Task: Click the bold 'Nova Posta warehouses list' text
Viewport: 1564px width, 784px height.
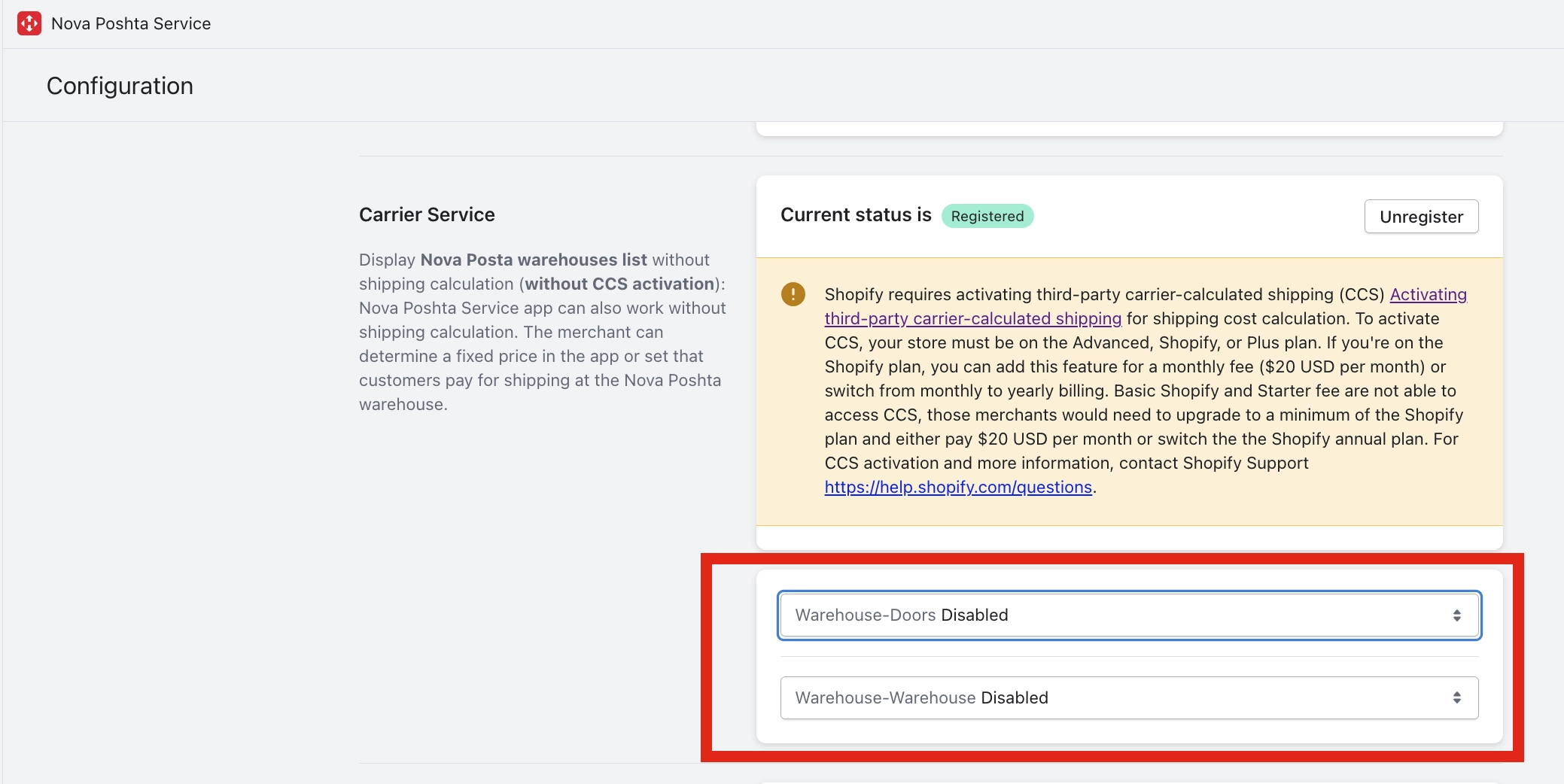Action: coord(534,260)
